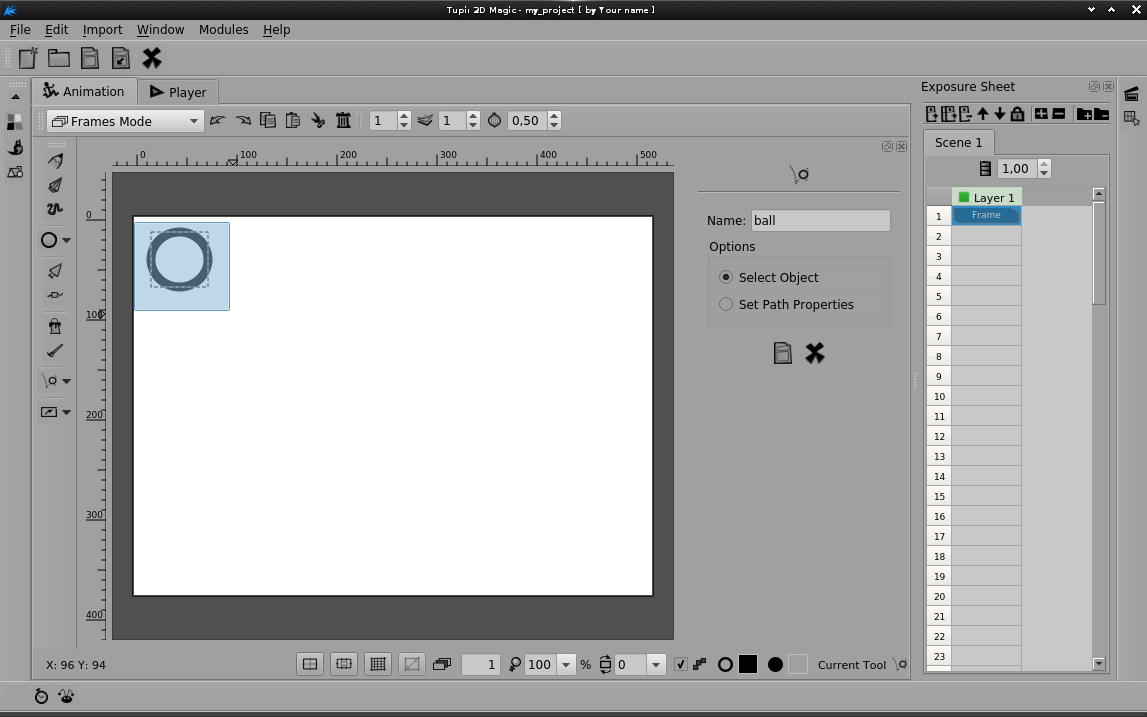The height and width of the screenshot is (717, 1147).
Task: Switch to the Player tab
Action: (x=177, y=92)
